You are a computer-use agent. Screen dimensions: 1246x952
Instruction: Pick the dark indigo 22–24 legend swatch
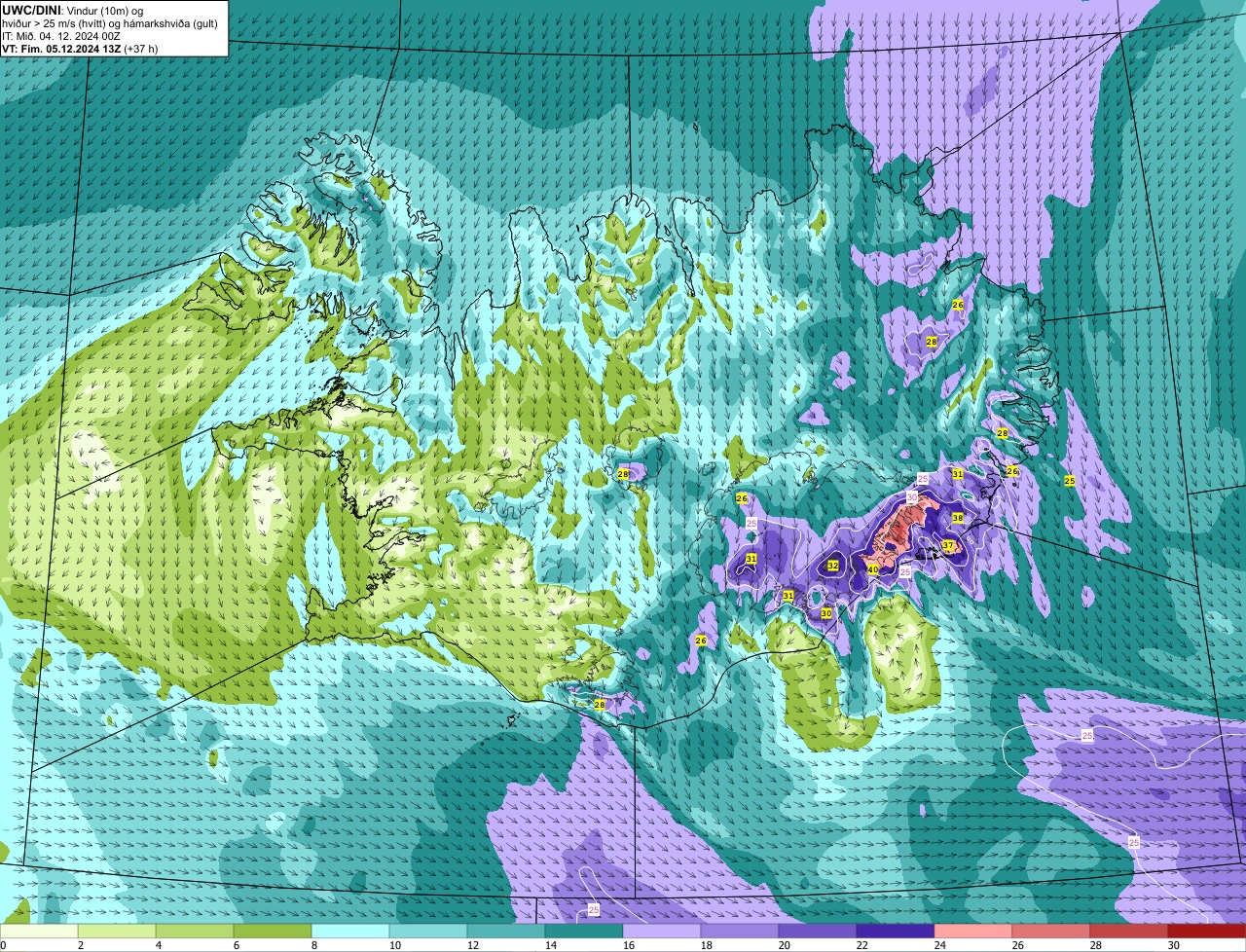896,931
